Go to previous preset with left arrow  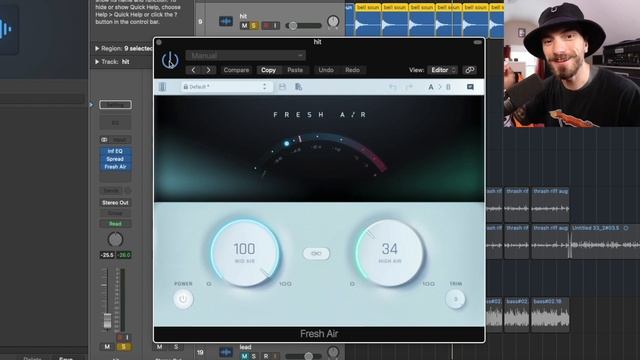pyautogui.click(x=193, y=70)
